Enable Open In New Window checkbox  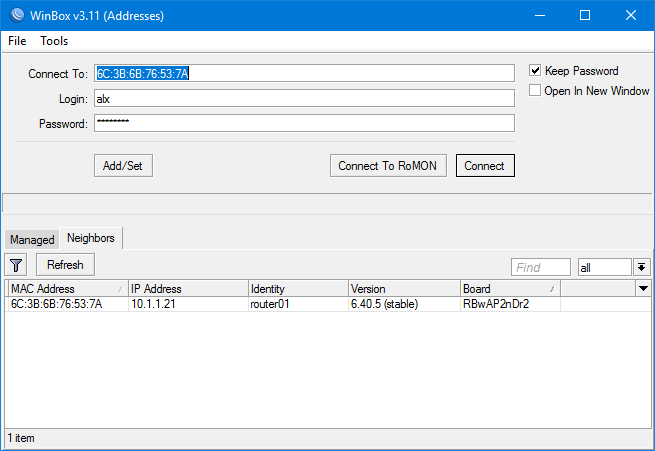(x=535, y=90)
